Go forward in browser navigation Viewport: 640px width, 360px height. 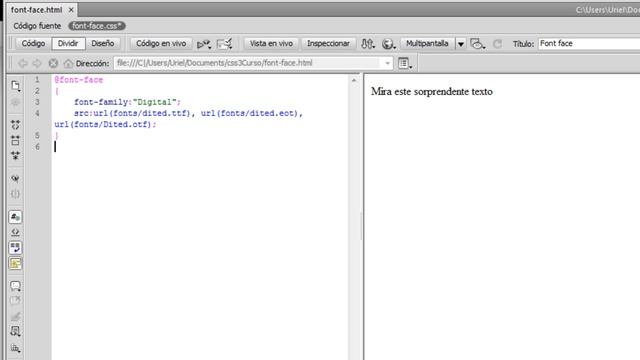click(x=37, y=63)
